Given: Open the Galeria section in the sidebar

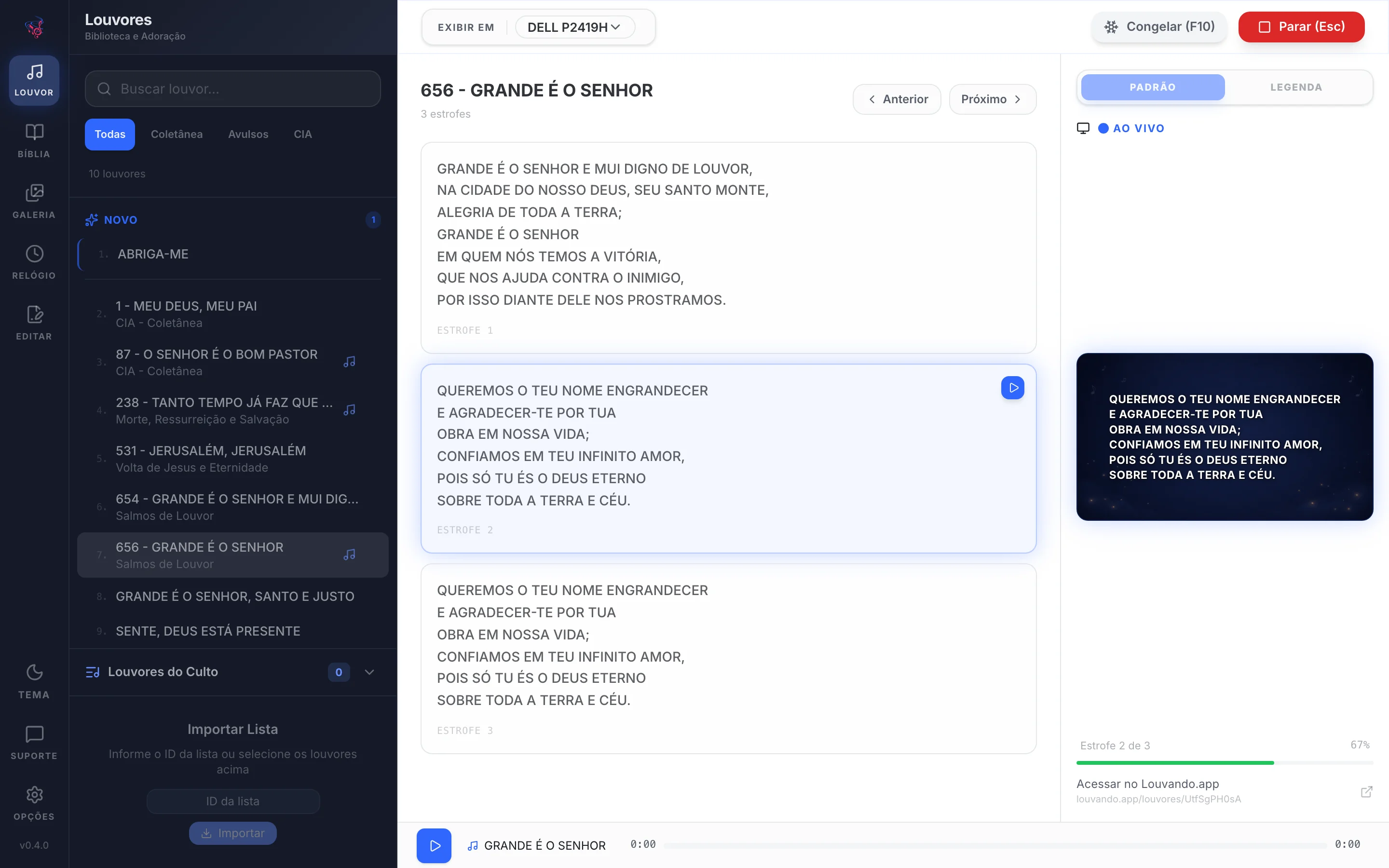Looking at the screenshot, I should (x=34, y=202).
